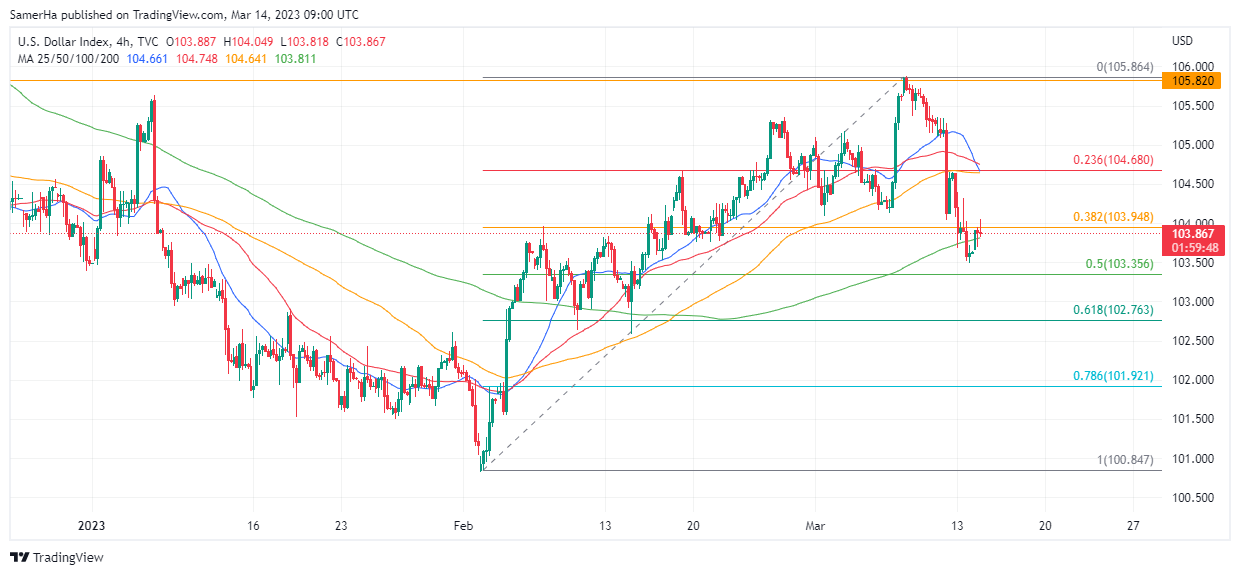This screenshot has height=575, width=1240.
Task: Select the 0.382(103.948) Fibonacci level label
Action: 1113,217
